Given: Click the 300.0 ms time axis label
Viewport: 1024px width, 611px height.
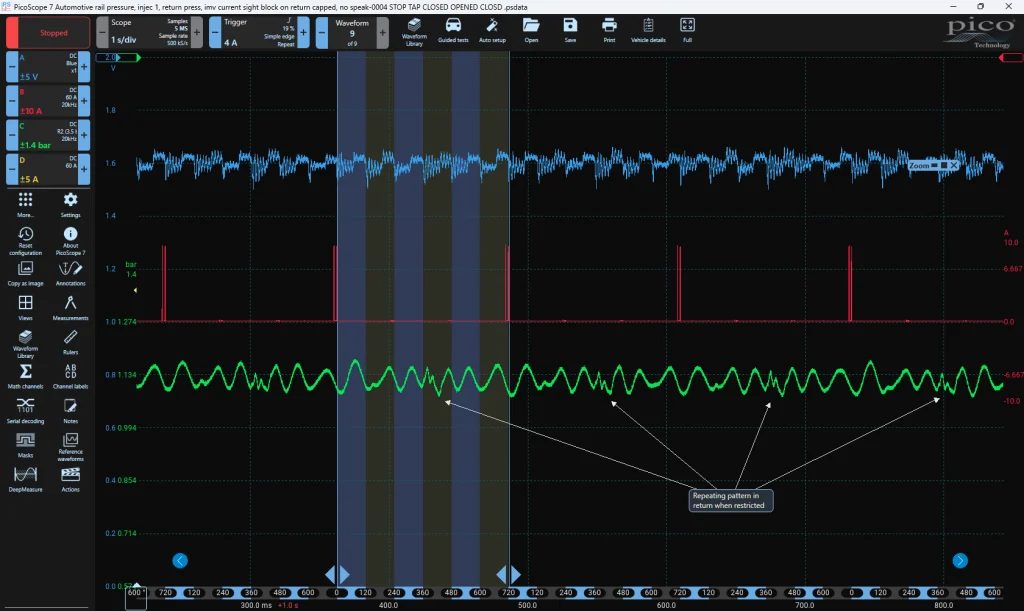Looking at the screenshot, I should point(256,605).
